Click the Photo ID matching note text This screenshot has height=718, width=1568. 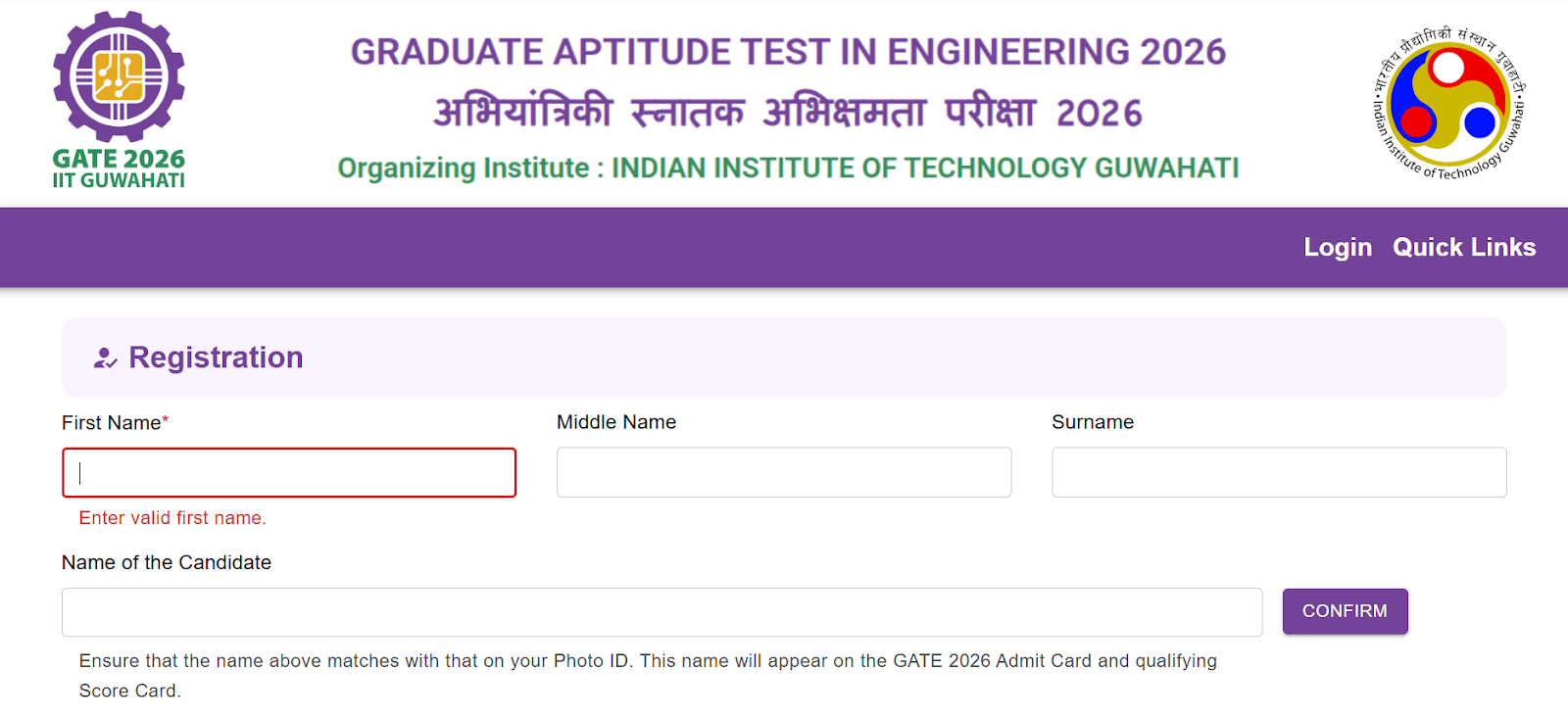tap(647, 662)
